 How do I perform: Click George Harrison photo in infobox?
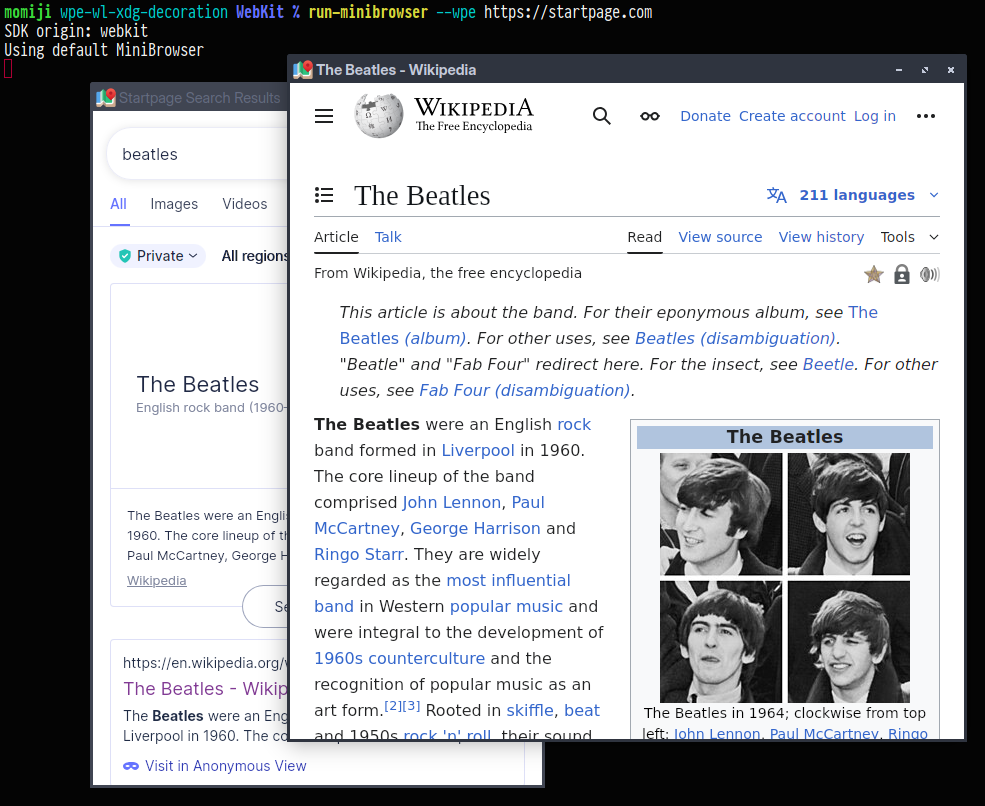click(x=721, y=641)
